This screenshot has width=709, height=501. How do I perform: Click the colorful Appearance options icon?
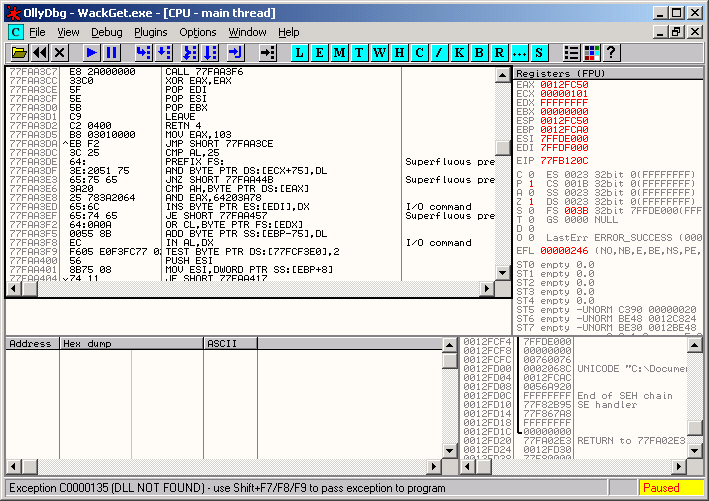click(592, 52)
